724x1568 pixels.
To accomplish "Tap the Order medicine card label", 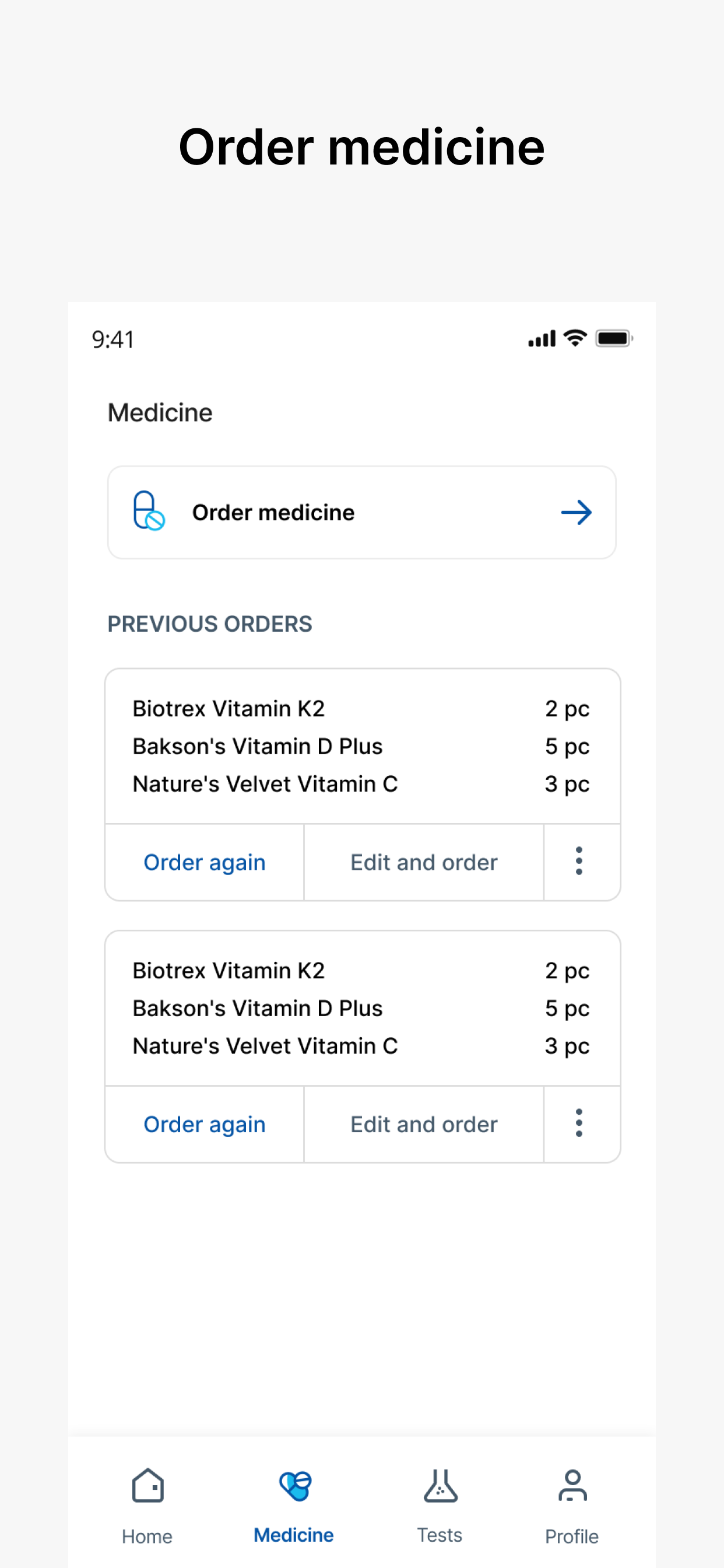I will [x=273, y=513].
